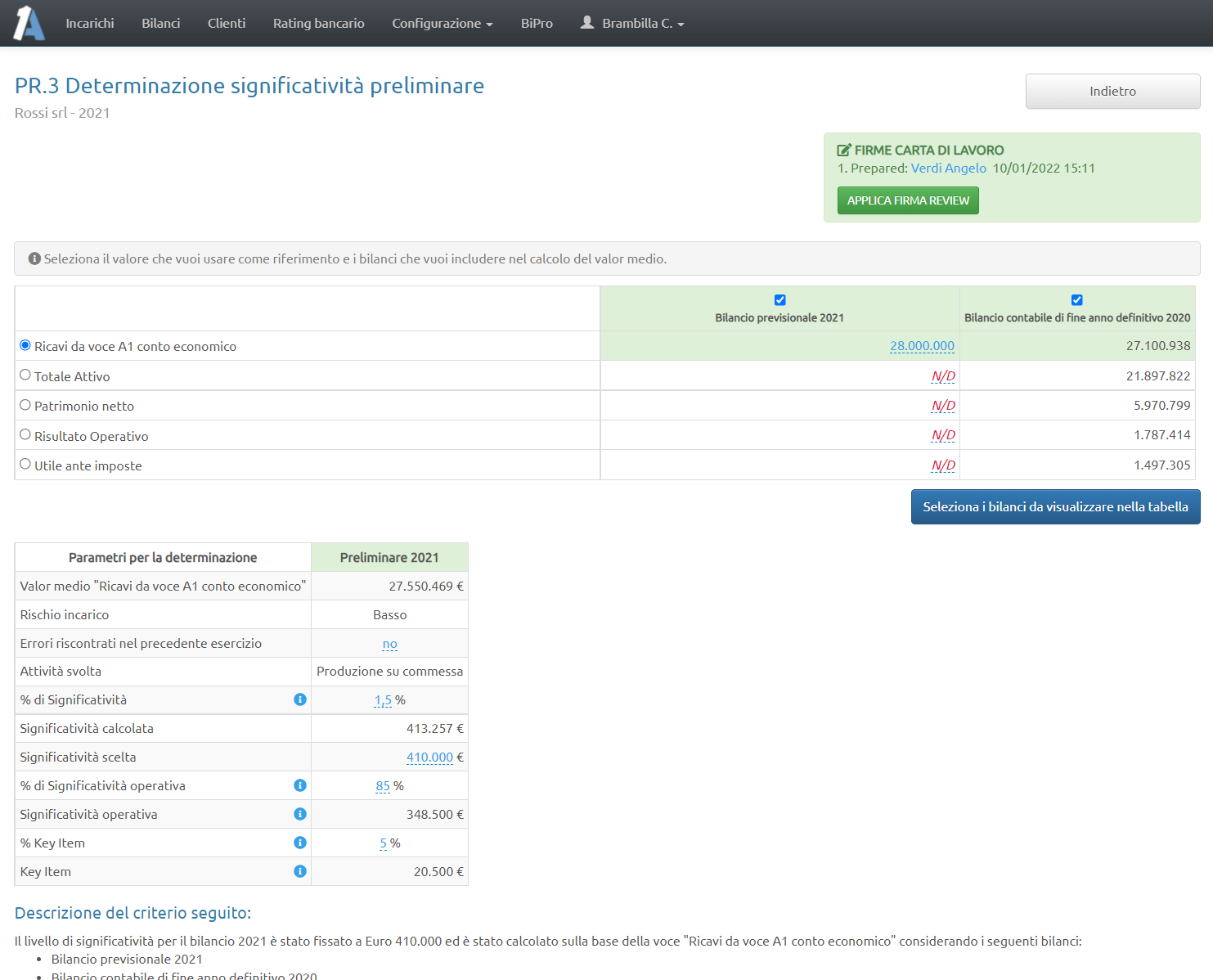Open the Bilanci menu item

coord(160,24)
